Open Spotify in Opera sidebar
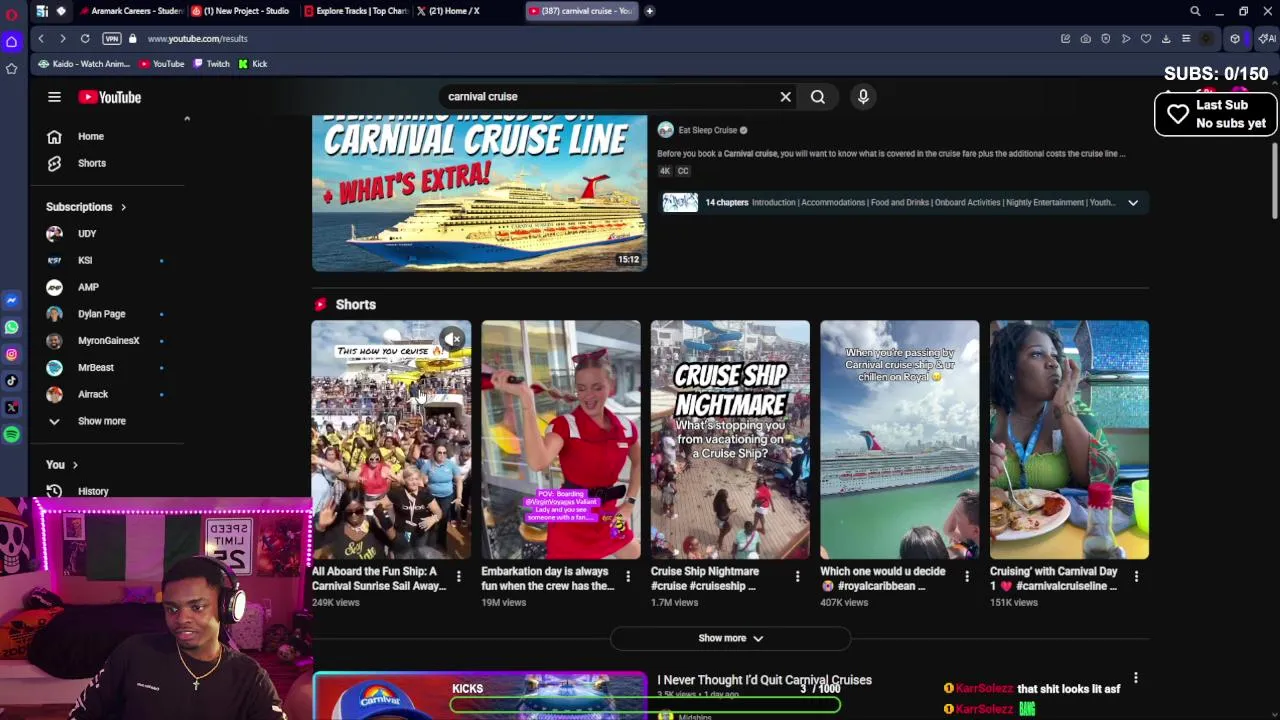The image size is (1280, 720). (12, 434)
